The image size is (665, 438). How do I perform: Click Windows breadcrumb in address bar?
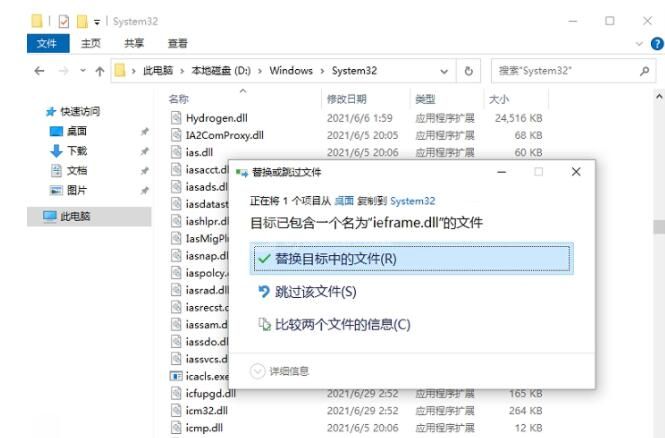coord(291,71)
